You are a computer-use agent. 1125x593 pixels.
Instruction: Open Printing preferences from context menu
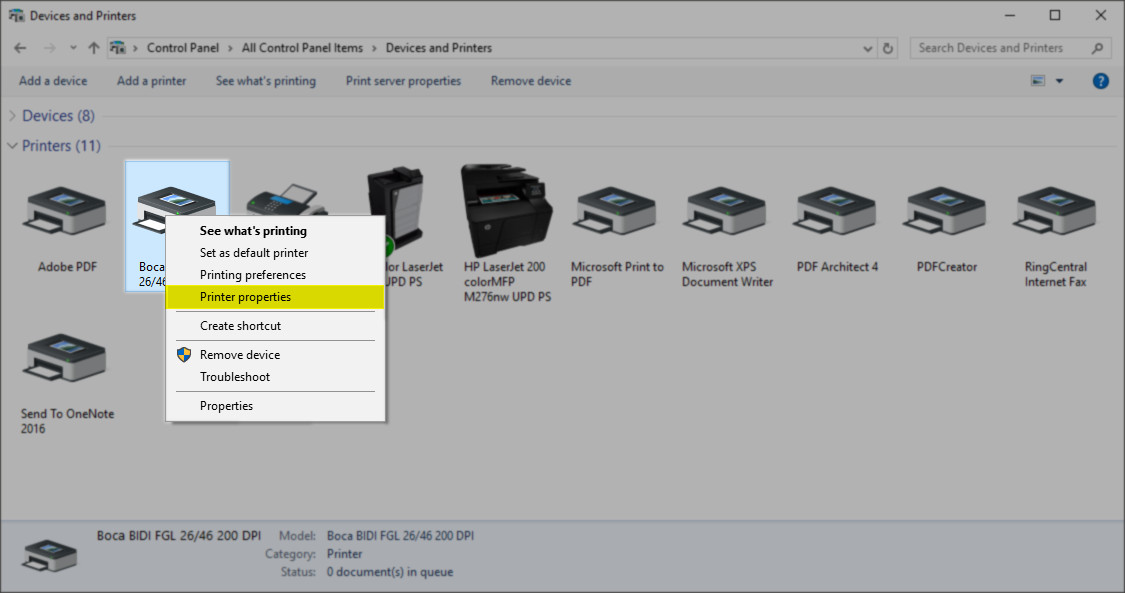pyautogui.click(x=276, y=275)
